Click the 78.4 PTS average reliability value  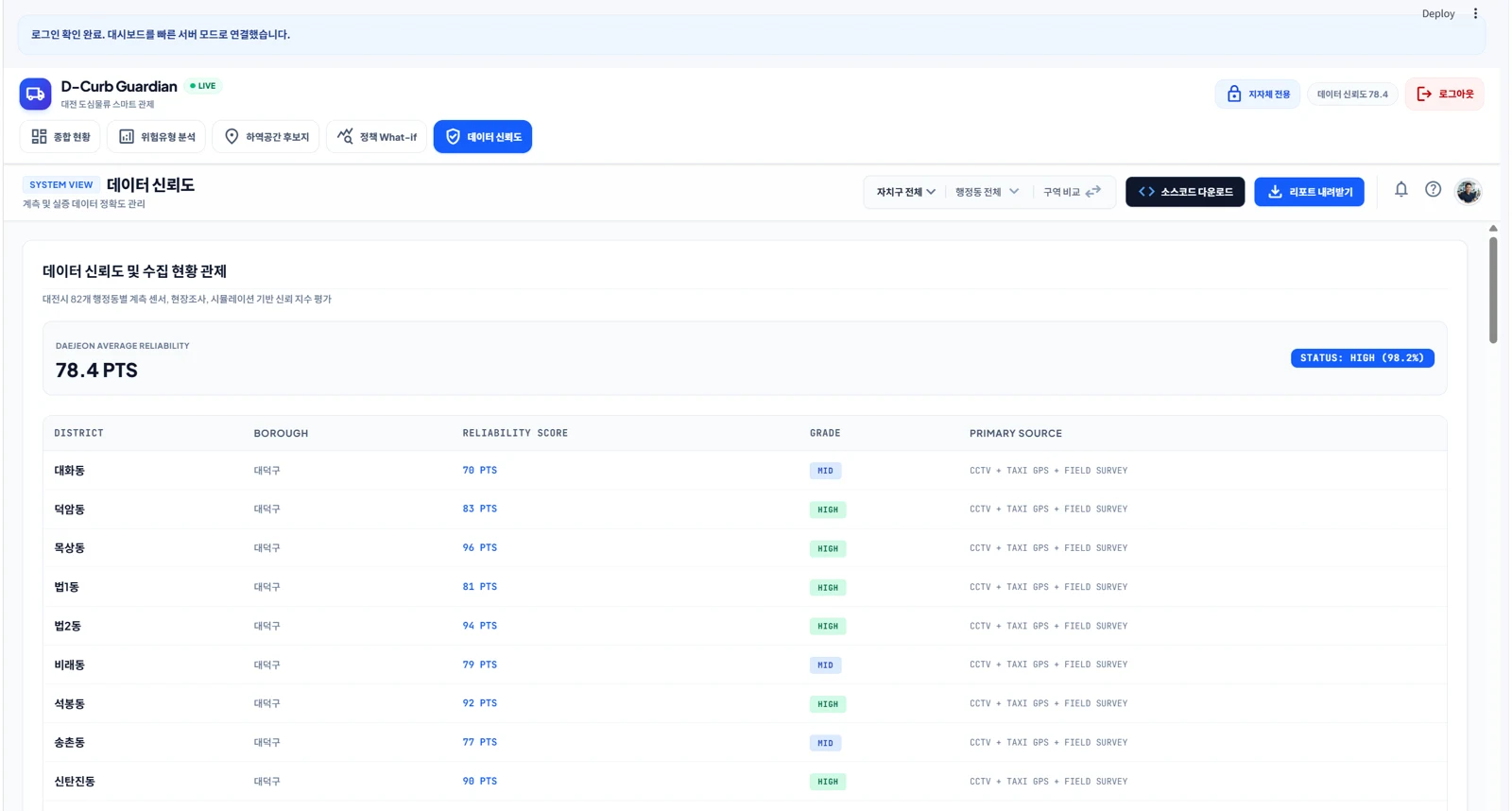point(96,371)
